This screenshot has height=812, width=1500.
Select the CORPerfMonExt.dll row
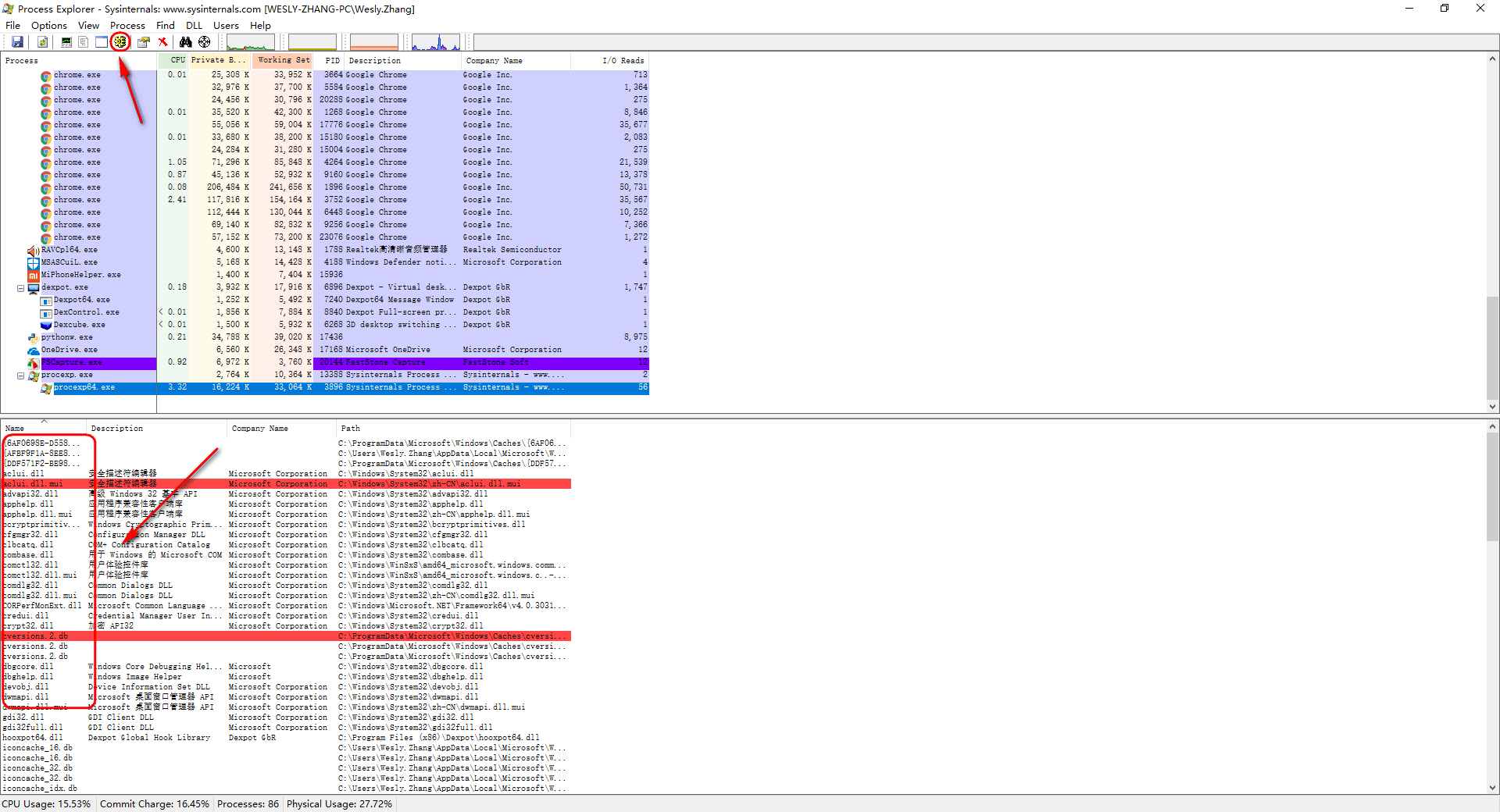click(x=286, y=606)
